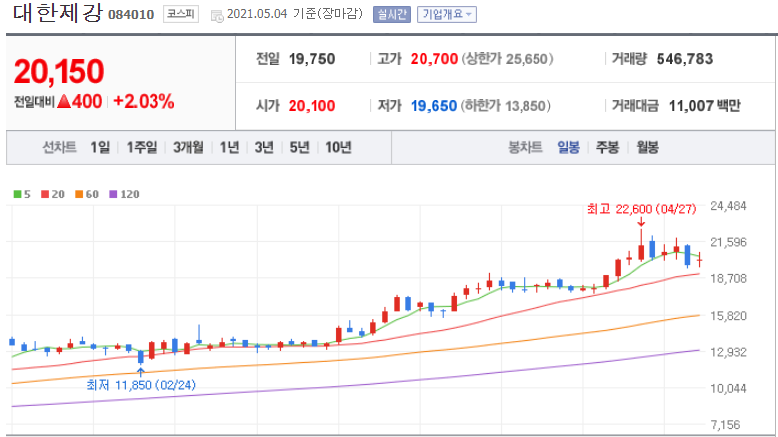778x437 pixels.
Task: Select the 일봉 candle chart
Action: (x=569, y=147)
